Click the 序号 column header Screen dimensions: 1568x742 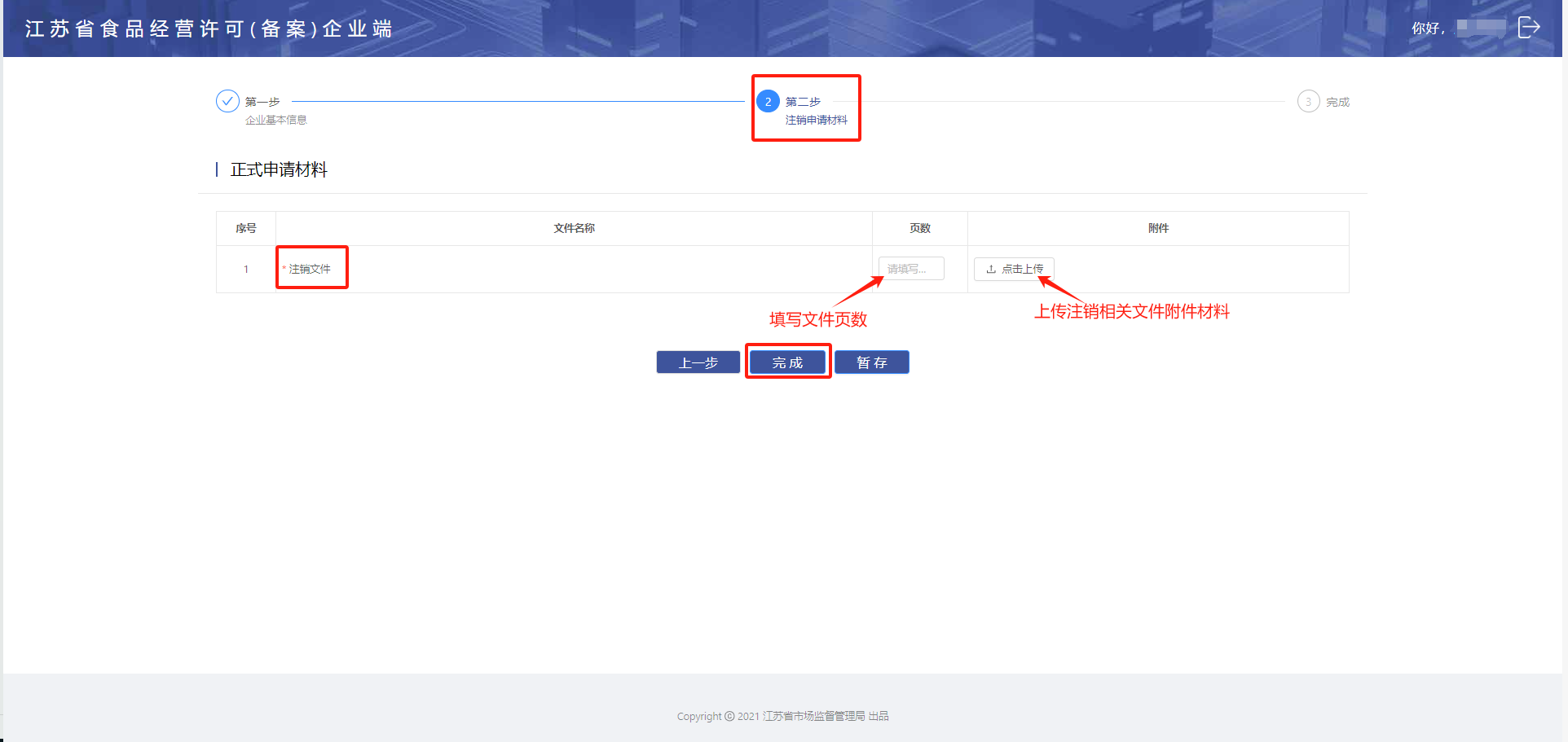click(x=246, y=228)
